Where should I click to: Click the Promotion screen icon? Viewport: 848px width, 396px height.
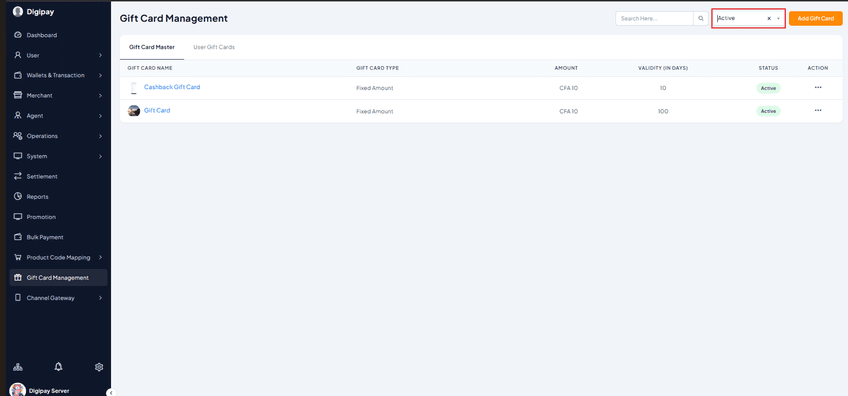pos(18,217)
